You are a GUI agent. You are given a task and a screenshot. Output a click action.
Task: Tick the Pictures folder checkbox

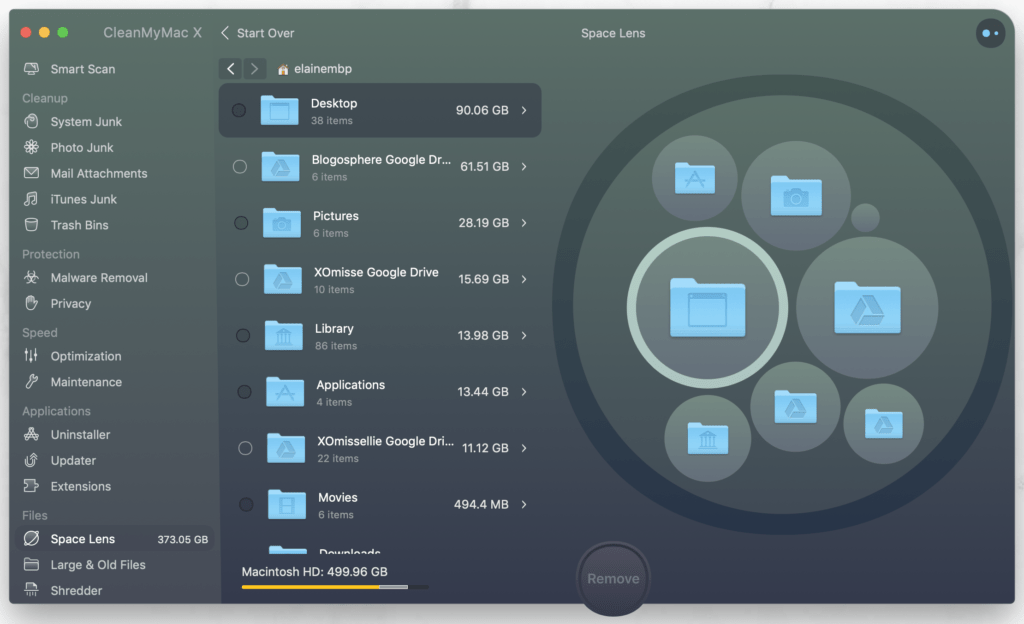[241, 223]
